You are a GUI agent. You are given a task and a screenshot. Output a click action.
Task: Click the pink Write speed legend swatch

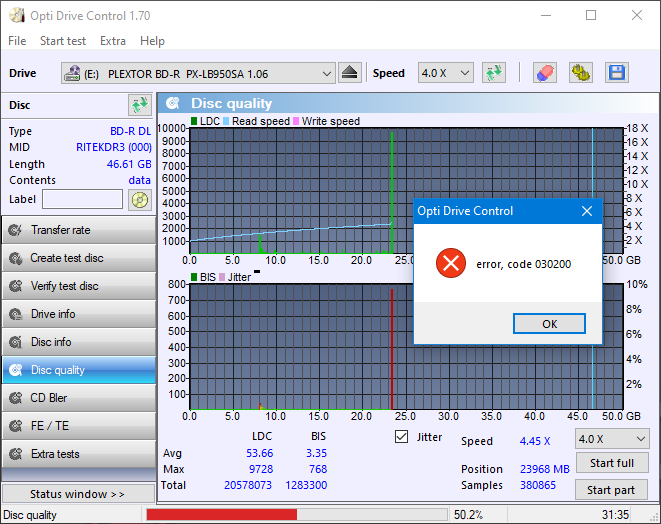pyautogui.click(x=296, y=121)
